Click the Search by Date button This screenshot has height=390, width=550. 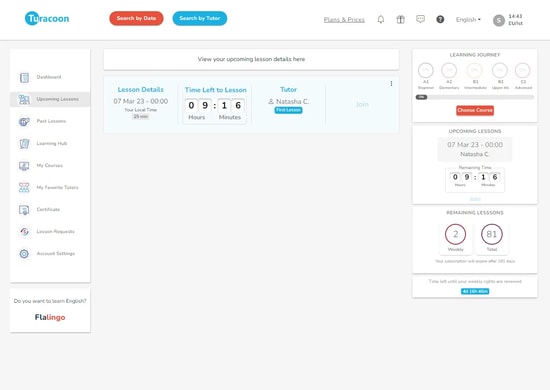point(136,18)
